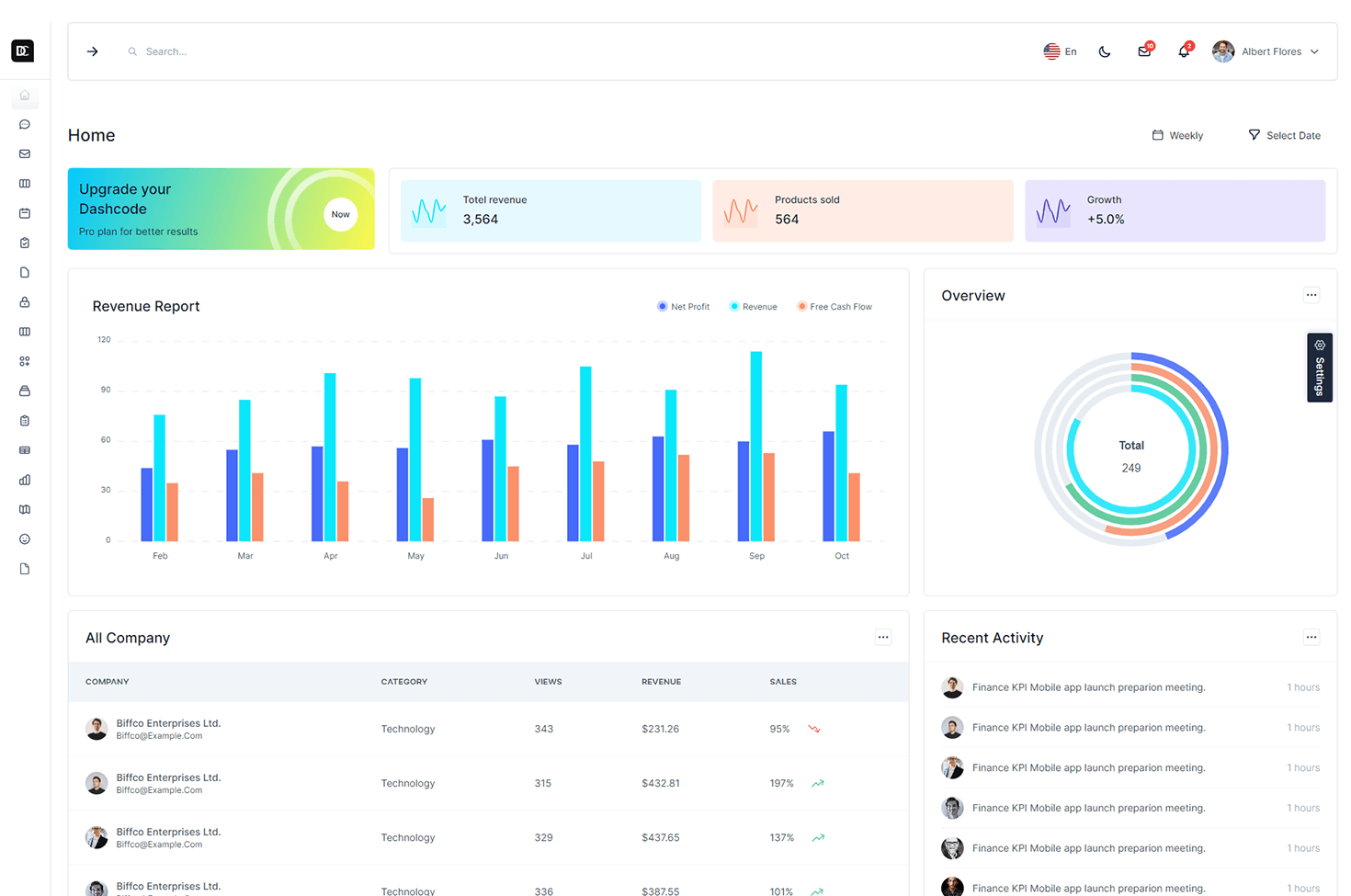Open the Select Date filter
Screen dimensions: 1351x896
coord(1284,135)
